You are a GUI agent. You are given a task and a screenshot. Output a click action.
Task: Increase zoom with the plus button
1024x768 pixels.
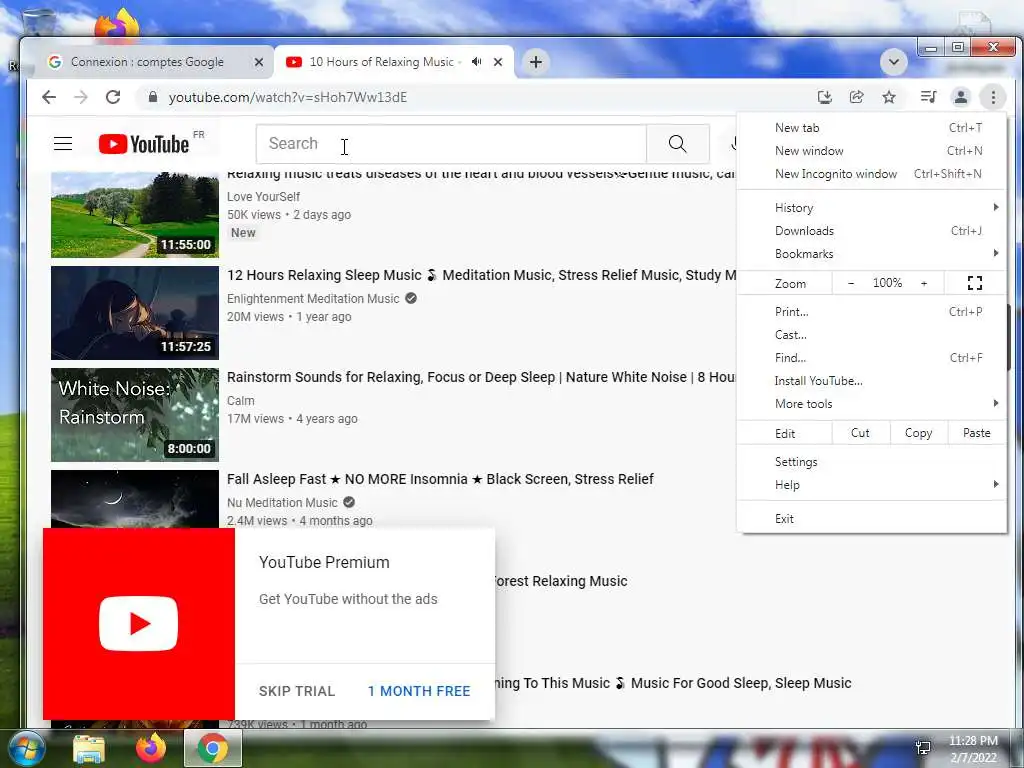[x=923, y=283]
